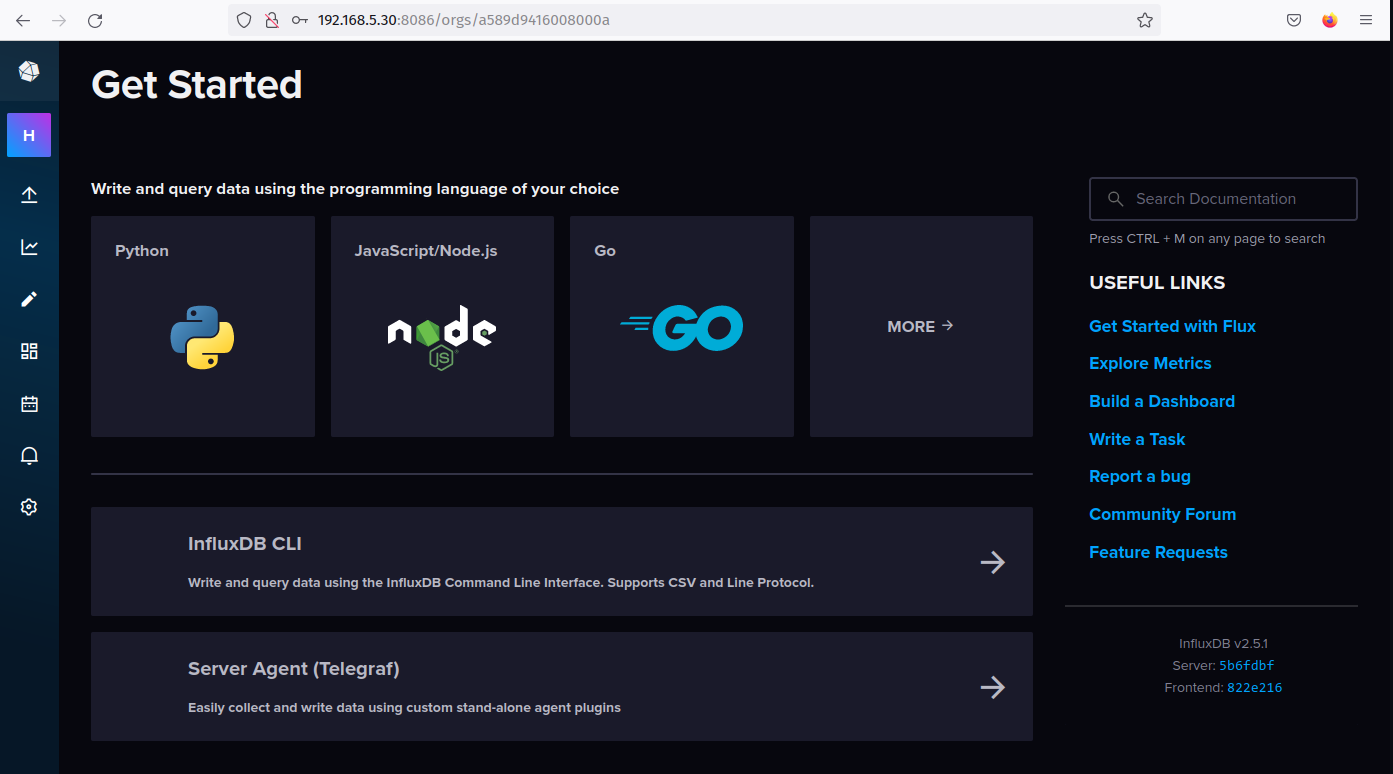Open Tasks calendar icon in sidebar
This screenshot has width=1393, height=774.
click(29, 404)
